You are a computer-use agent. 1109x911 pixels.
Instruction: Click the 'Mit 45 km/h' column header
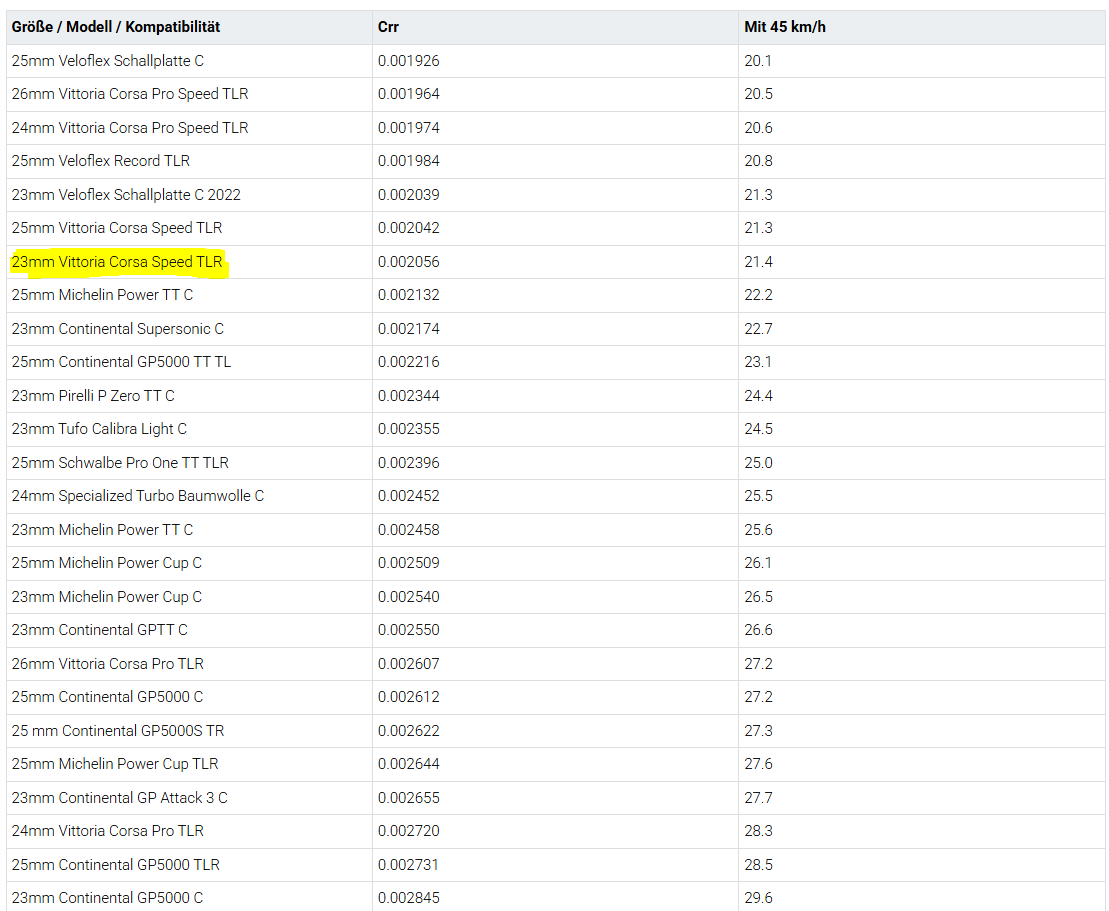[x=785, y=27]
